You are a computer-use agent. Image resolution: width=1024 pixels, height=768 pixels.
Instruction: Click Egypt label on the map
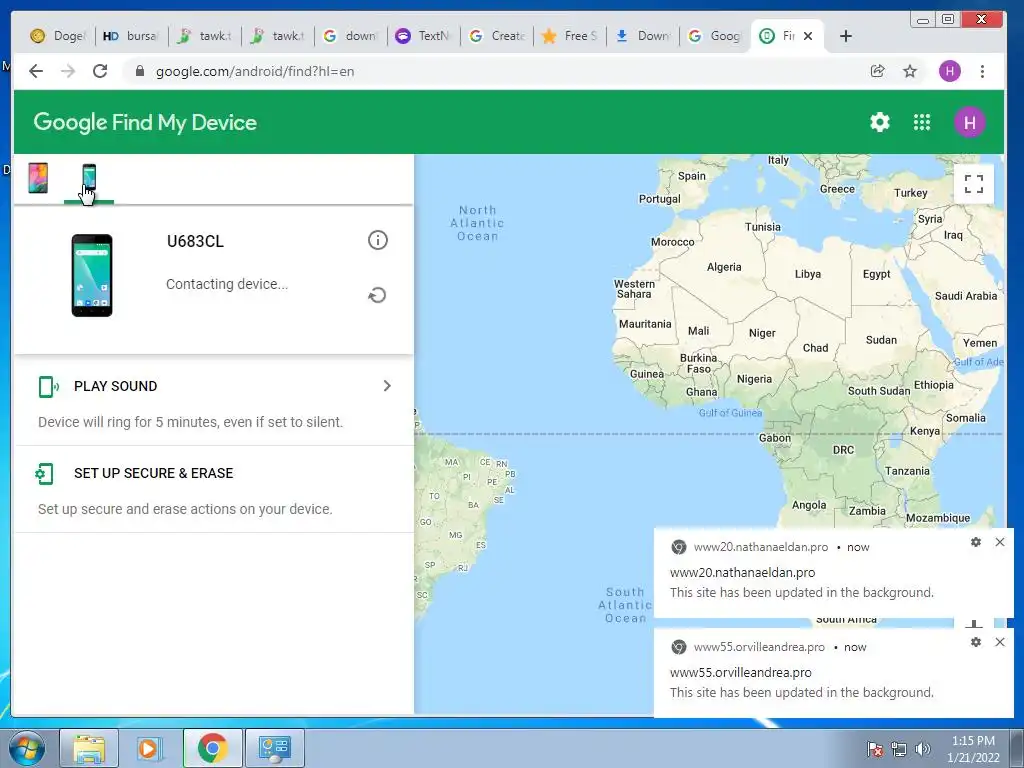(876, 274)
